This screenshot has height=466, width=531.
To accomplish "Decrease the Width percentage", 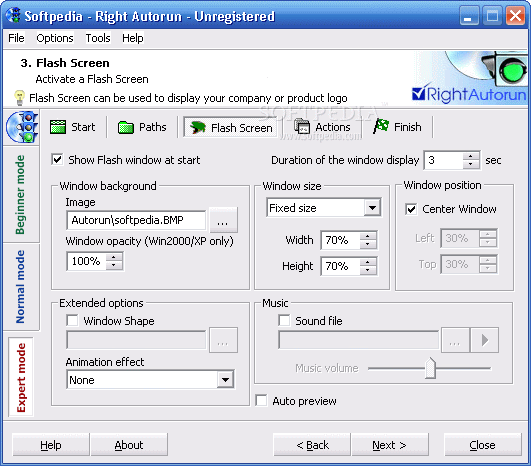I will tap(368, 244).
